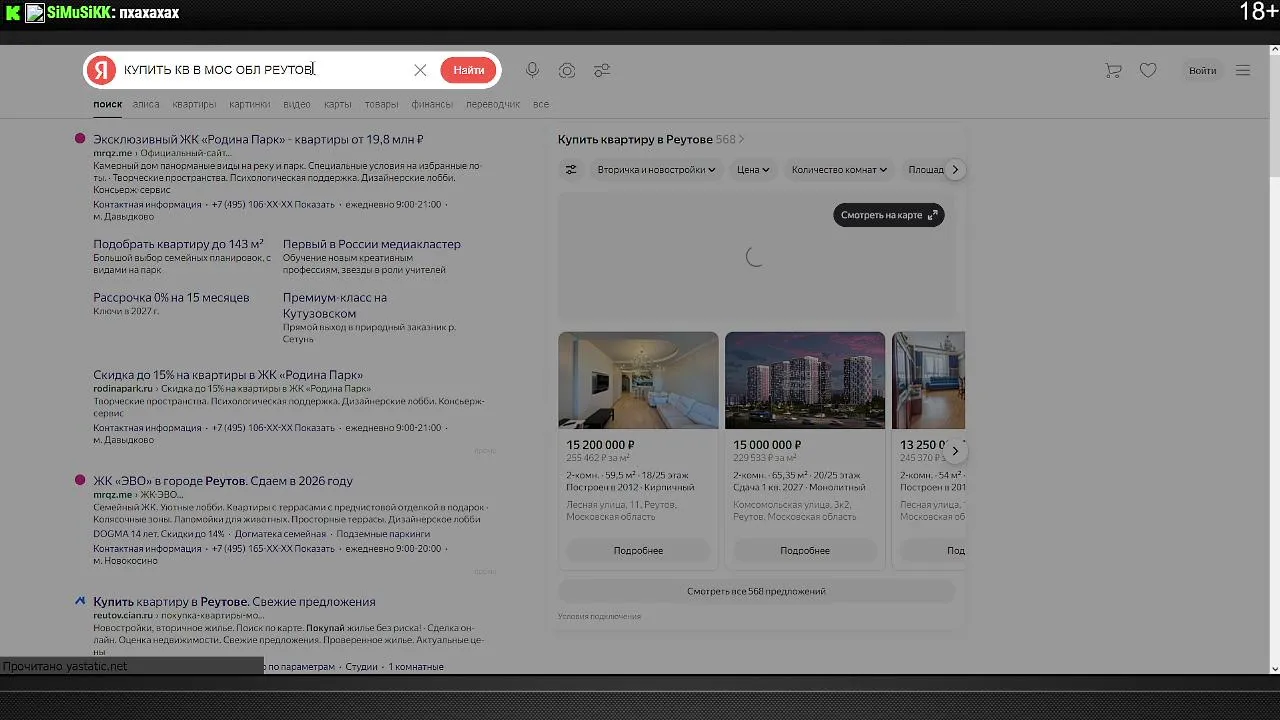Switch to the товары tab
1280x720 pixels.
381,104
